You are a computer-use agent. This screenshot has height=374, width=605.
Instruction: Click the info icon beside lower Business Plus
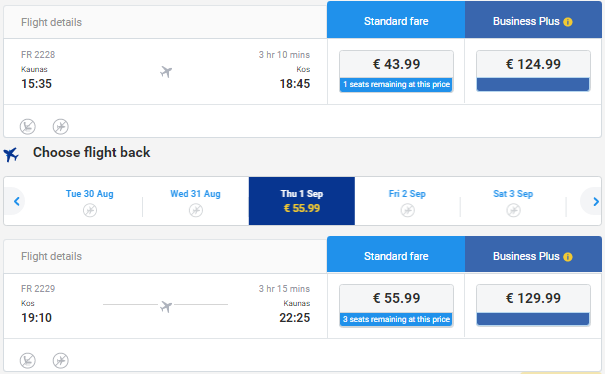pyautogui.click(x=568, y=257)
